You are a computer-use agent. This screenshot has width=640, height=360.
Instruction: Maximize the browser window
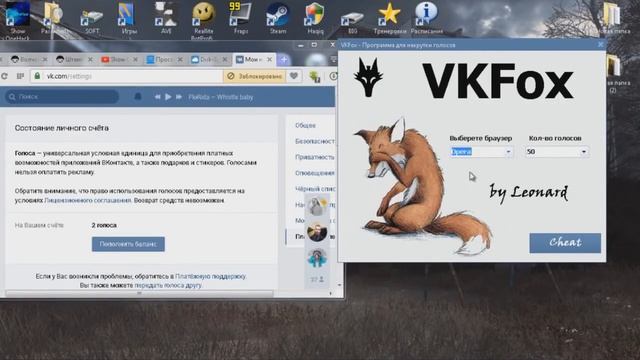(314, 45)
